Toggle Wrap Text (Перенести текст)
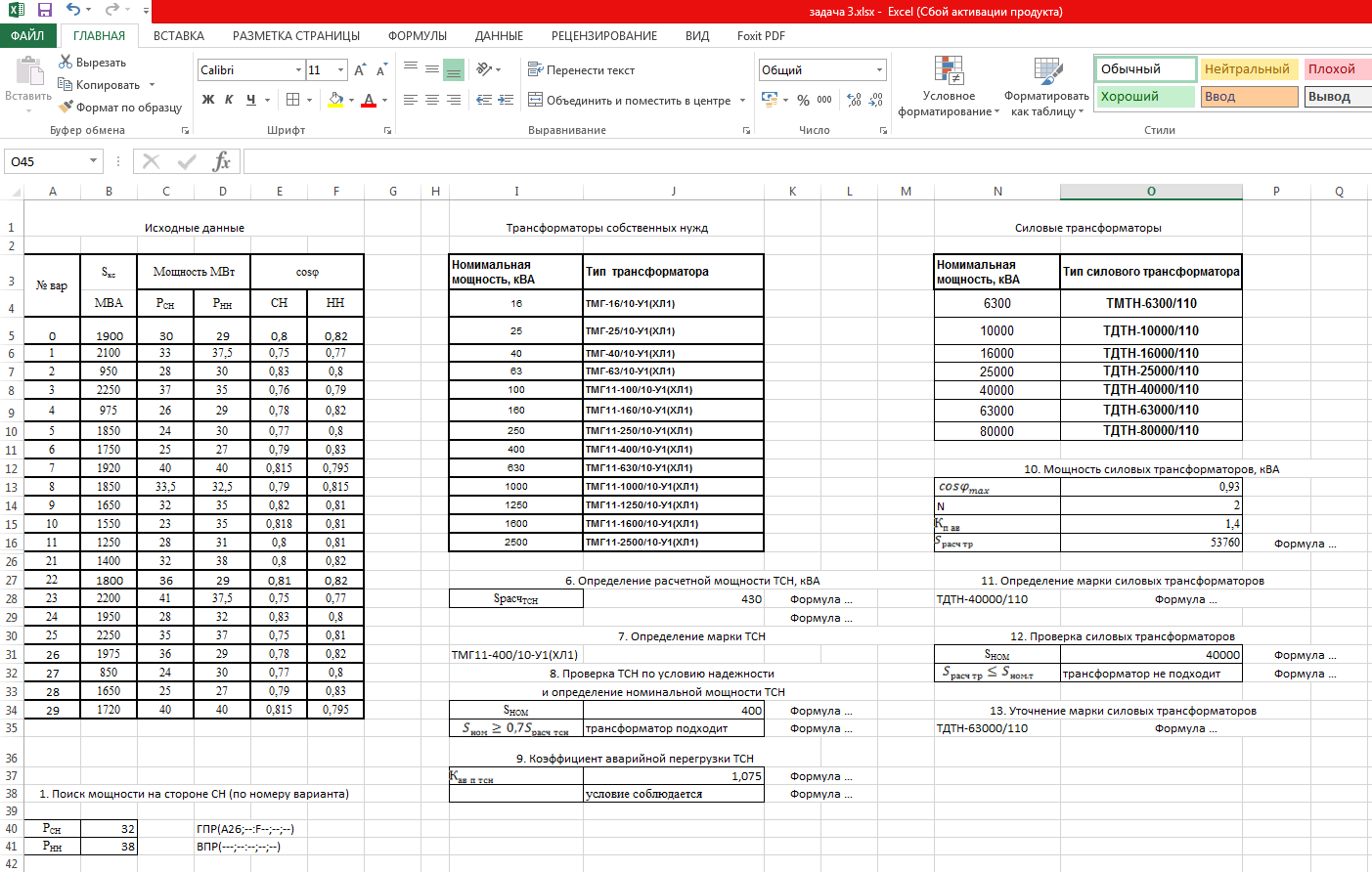Image resolution: width=1372 pixels, height=872 pixels. tap(582, 70)
